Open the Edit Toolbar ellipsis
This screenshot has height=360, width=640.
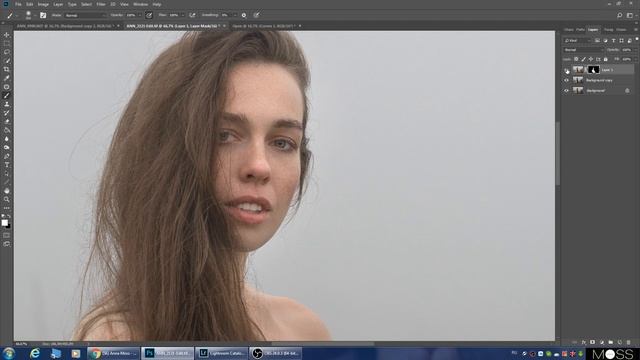click(x=7, y=208)
